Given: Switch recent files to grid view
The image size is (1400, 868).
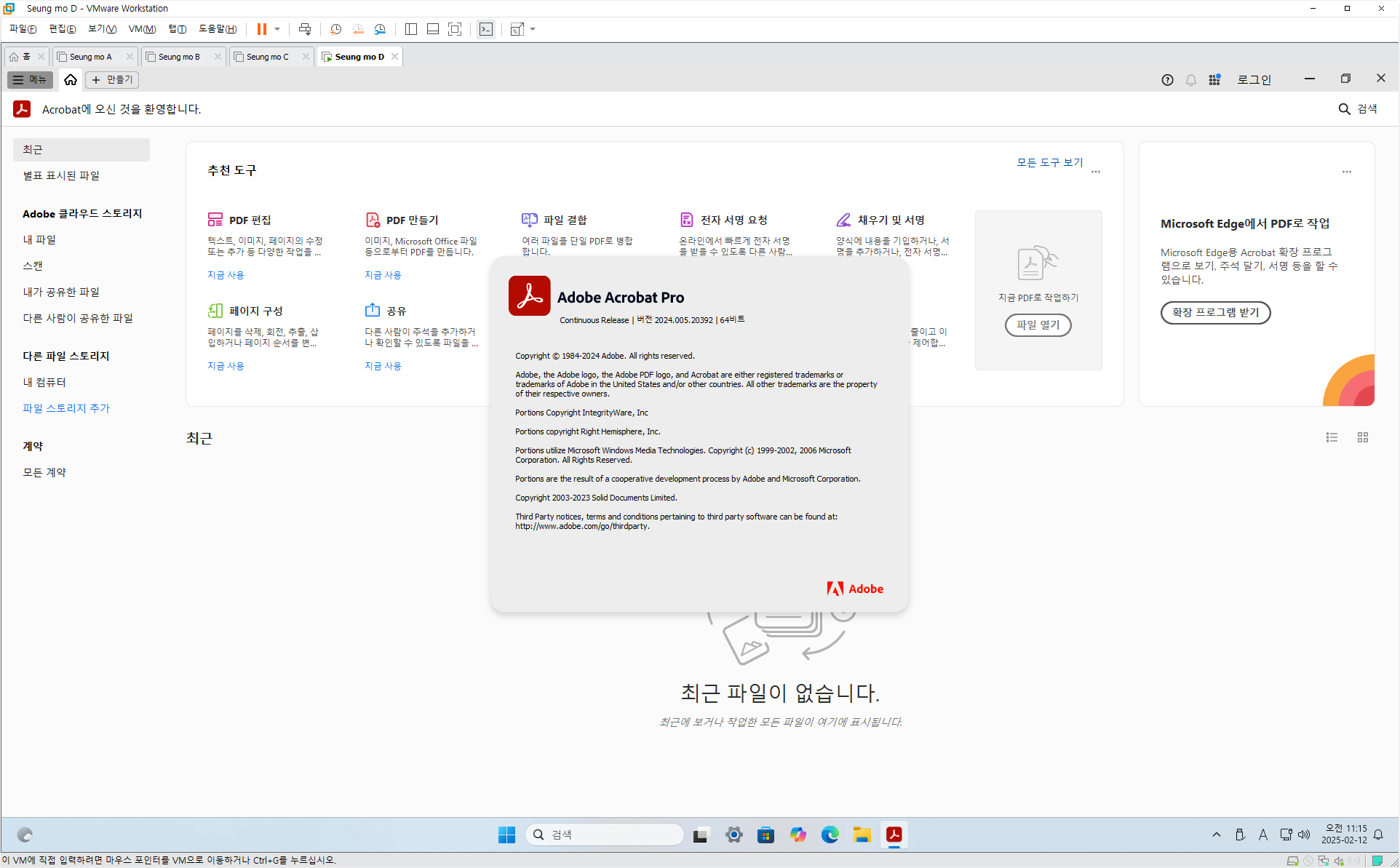Looking at the screenshot, I should (x=1362, y=437).
